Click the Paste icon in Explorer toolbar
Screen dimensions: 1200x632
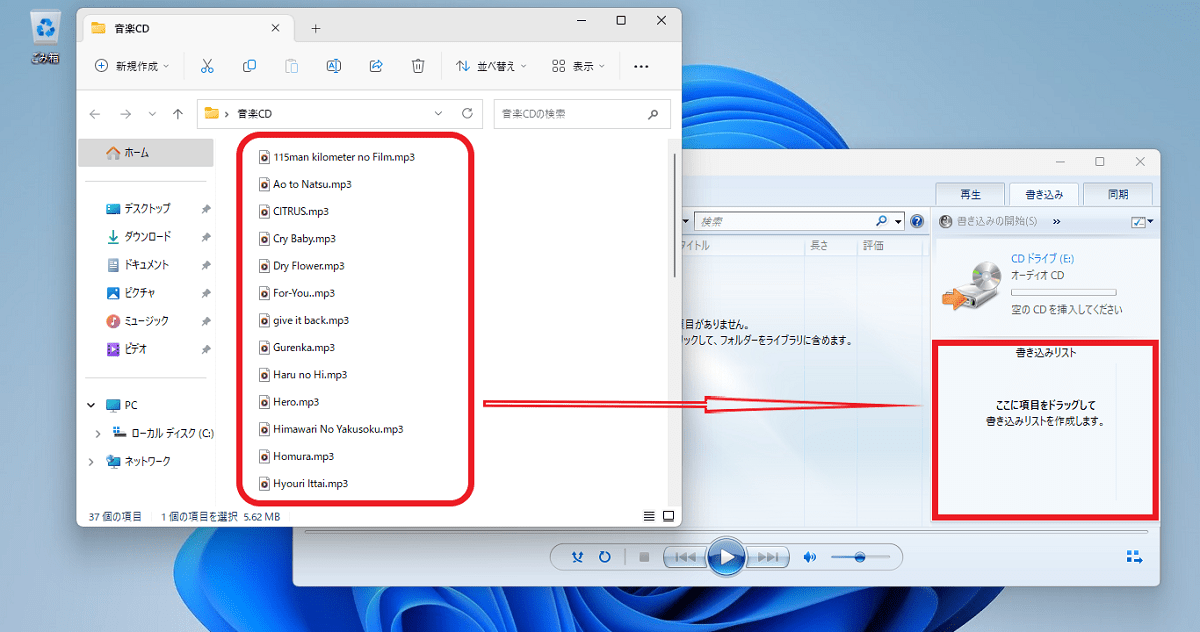(x=291, y=65)
